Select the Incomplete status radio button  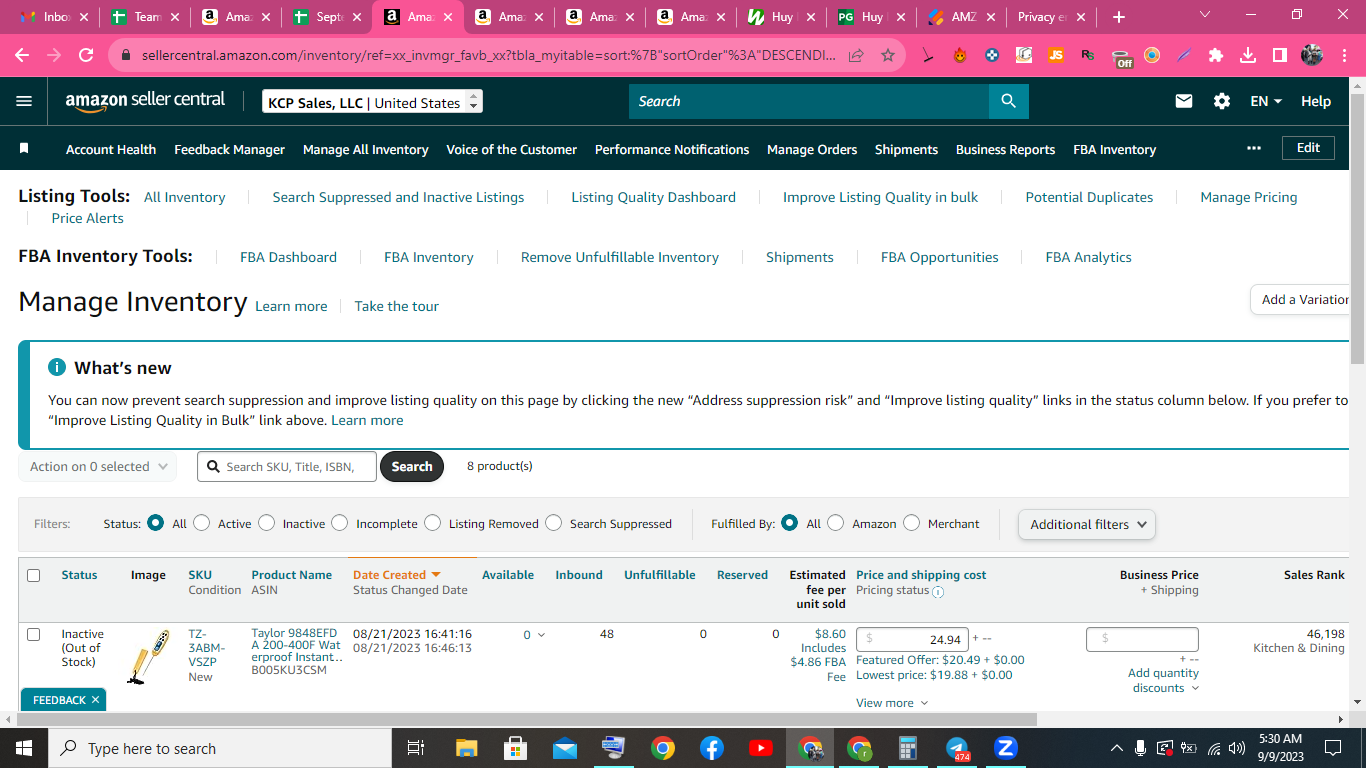[x=340, y=523]
